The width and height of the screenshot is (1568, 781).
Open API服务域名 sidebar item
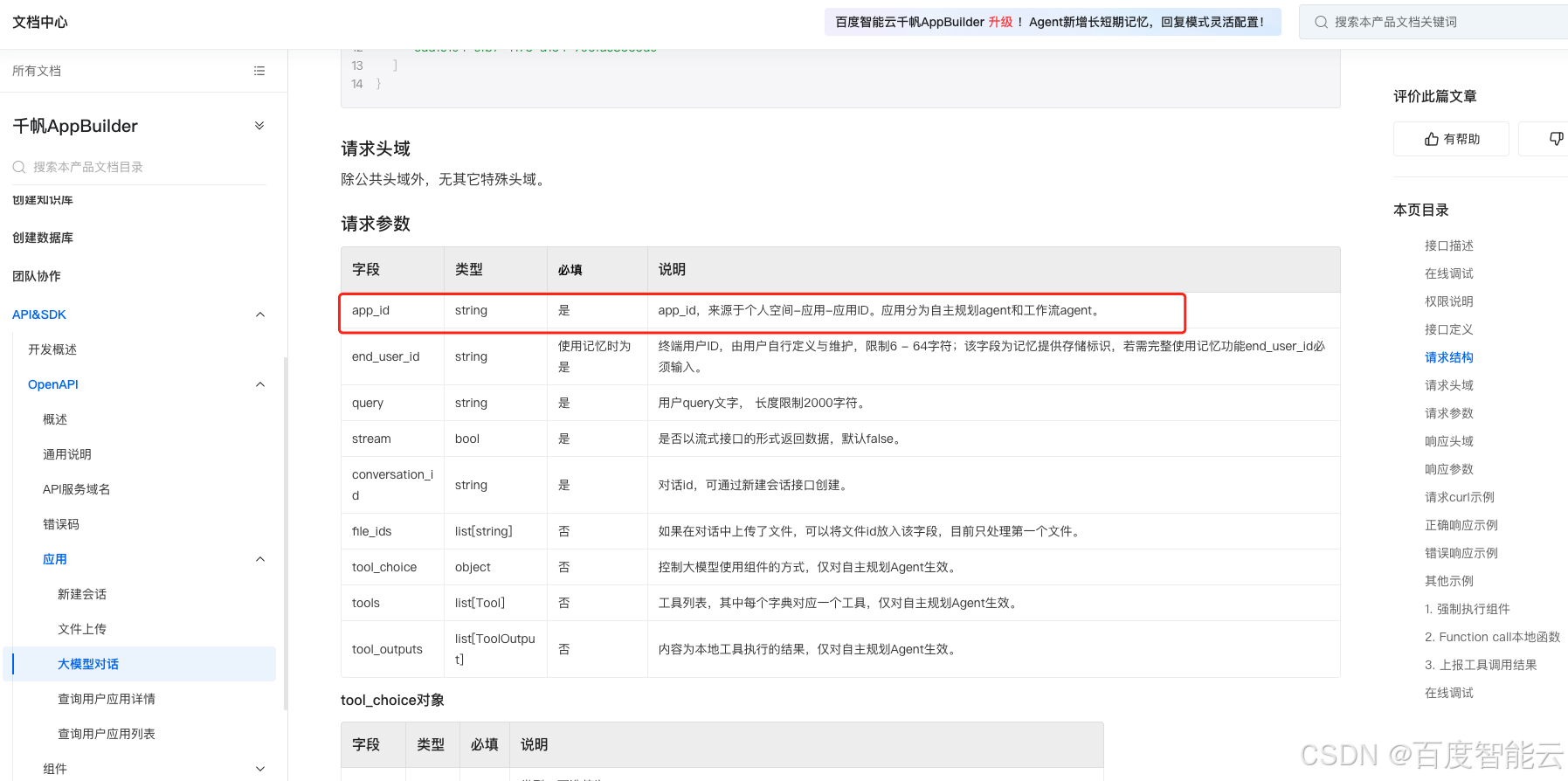[x=77, y=489]
